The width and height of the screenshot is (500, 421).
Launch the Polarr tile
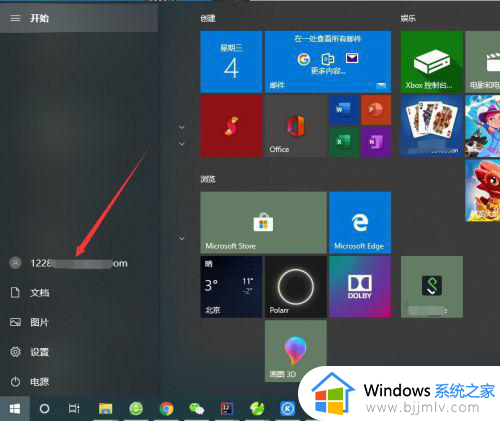pyautogui.click(x=296, y=287)
